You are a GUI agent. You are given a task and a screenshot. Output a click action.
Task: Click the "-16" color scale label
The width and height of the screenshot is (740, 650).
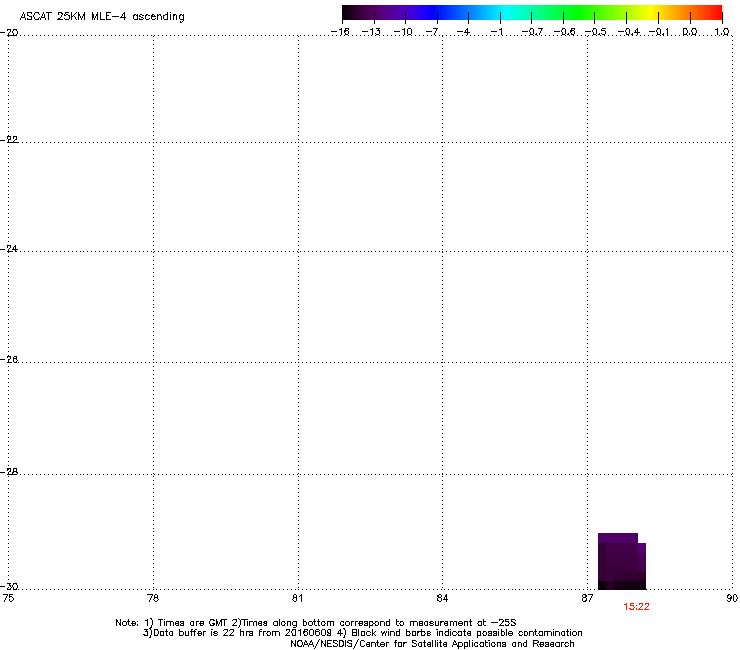click(x=340, y=32)
